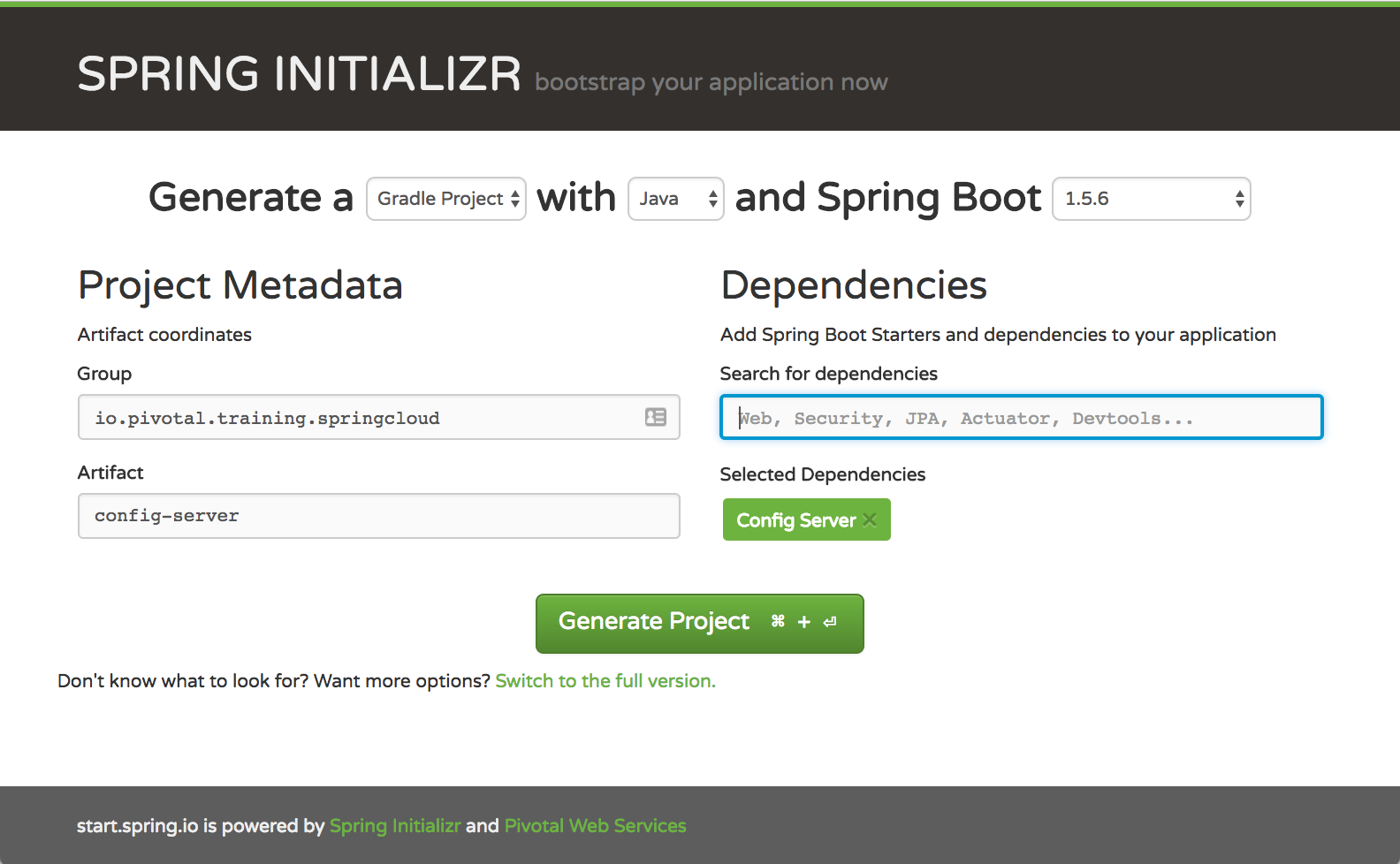Click the contact card icon in Group field
Image resolution: width=1400 pixels, height=864 pixels.
point(656,417)
